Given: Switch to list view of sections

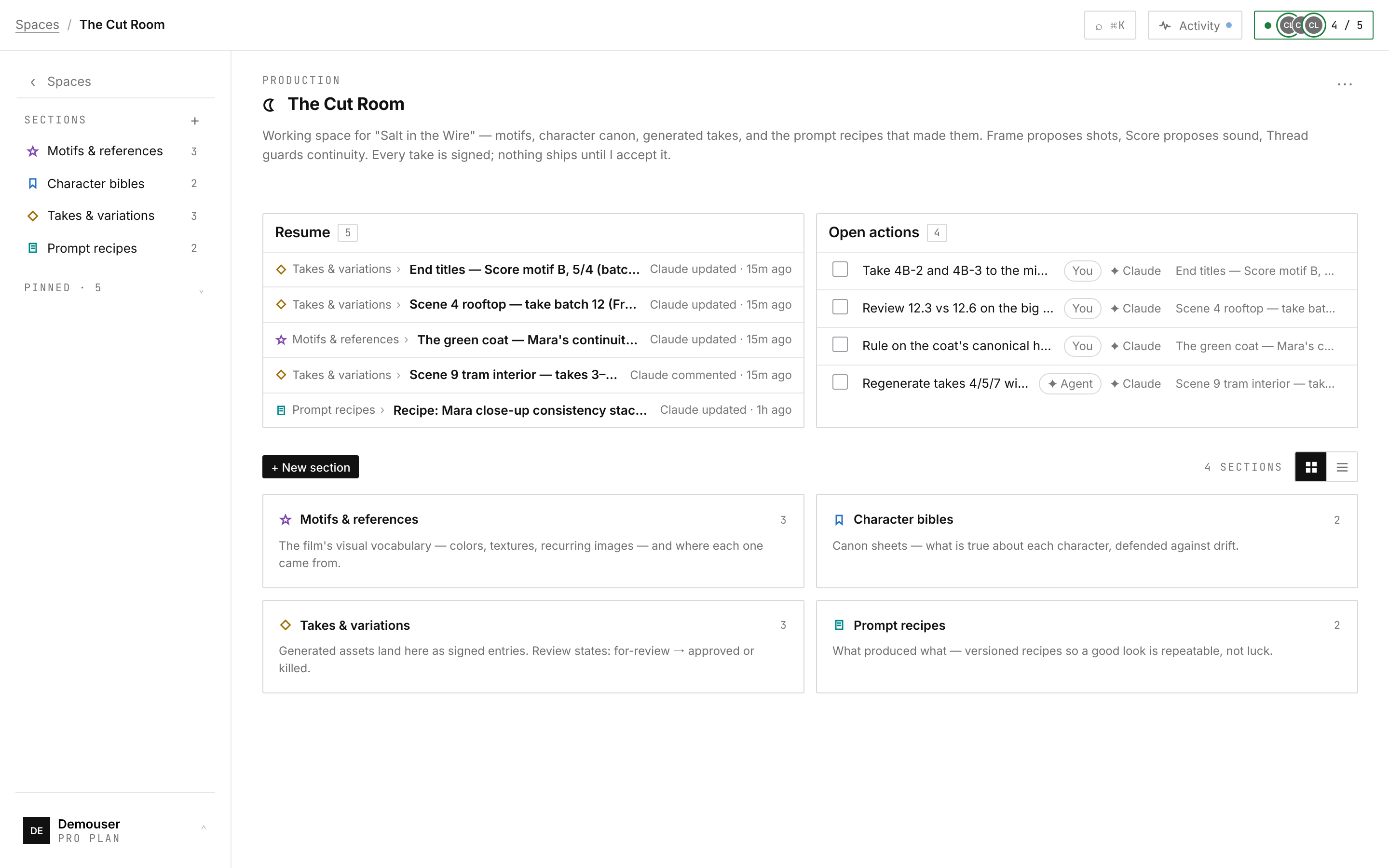Looking at the screenshot, I should pyautogui.click(x=1342, y=467).
